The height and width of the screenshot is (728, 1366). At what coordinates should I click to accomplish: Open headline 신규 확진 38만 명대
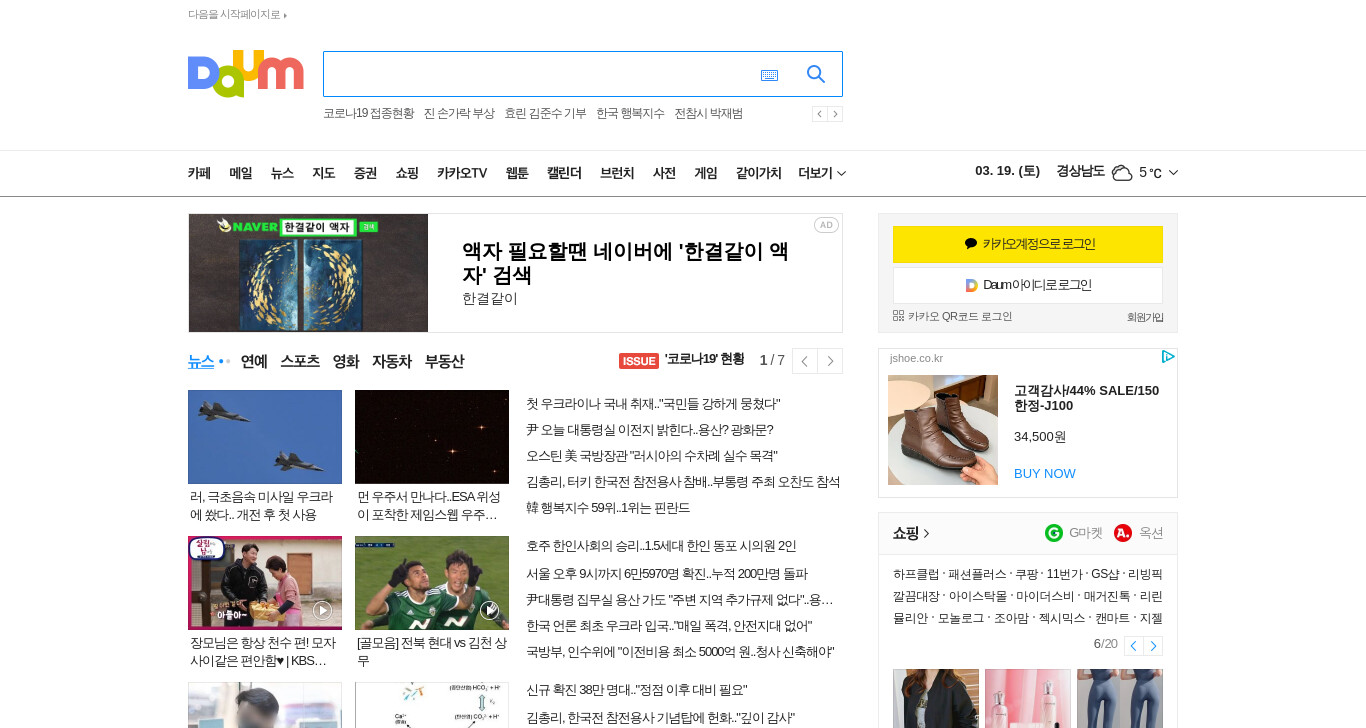637,690
